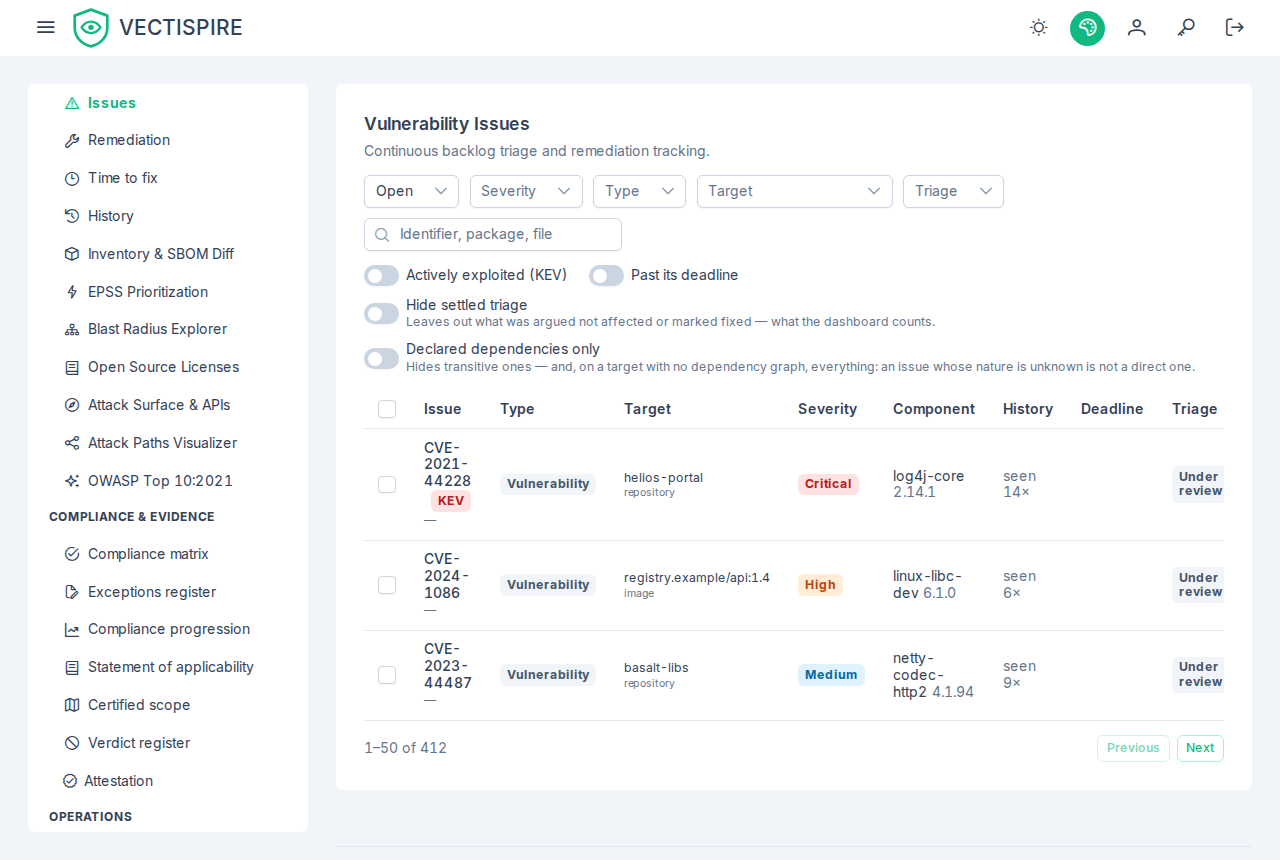The image size is (1280, 860).
Task: Click the Vectispire shield logo
Action: click(91, 28)
